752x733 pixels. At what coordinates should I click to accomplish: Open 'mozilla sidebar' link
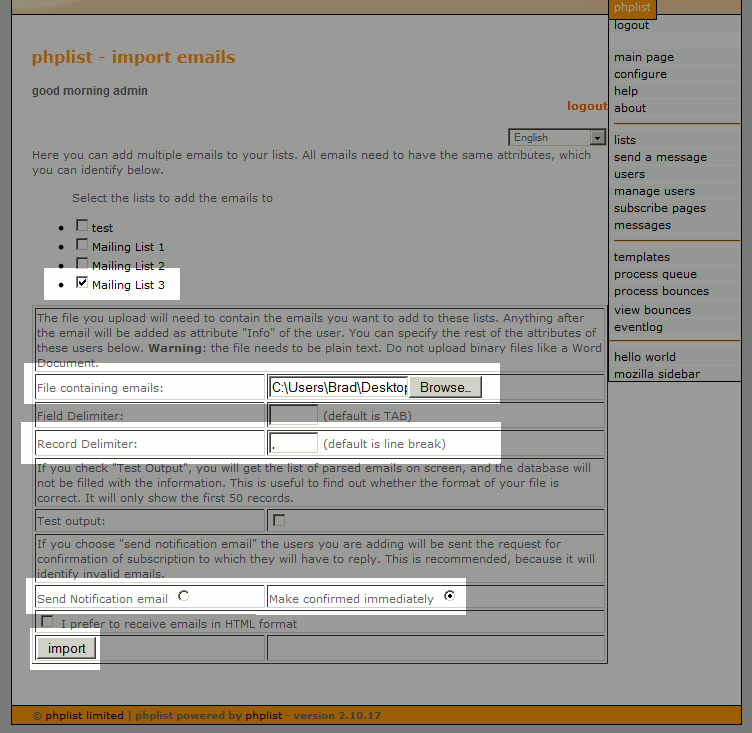click(657, 374)
